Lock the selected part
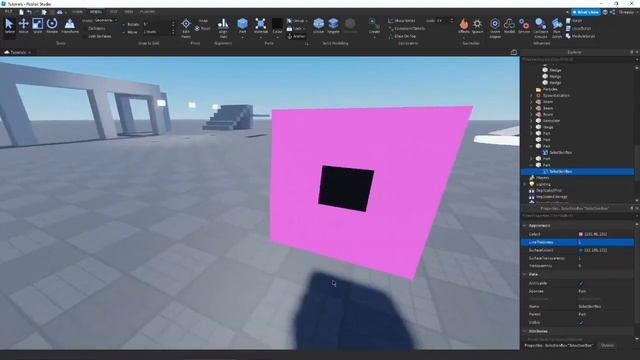Image resolution: width=640 pixels, height=360 pixels. point(296,29)
